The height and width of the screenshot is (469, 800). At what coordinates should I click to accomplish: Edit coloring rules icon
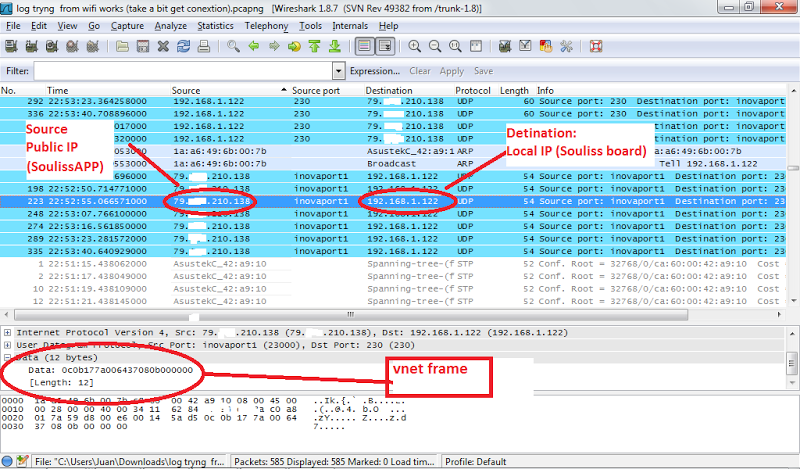(x=545, y=46)
